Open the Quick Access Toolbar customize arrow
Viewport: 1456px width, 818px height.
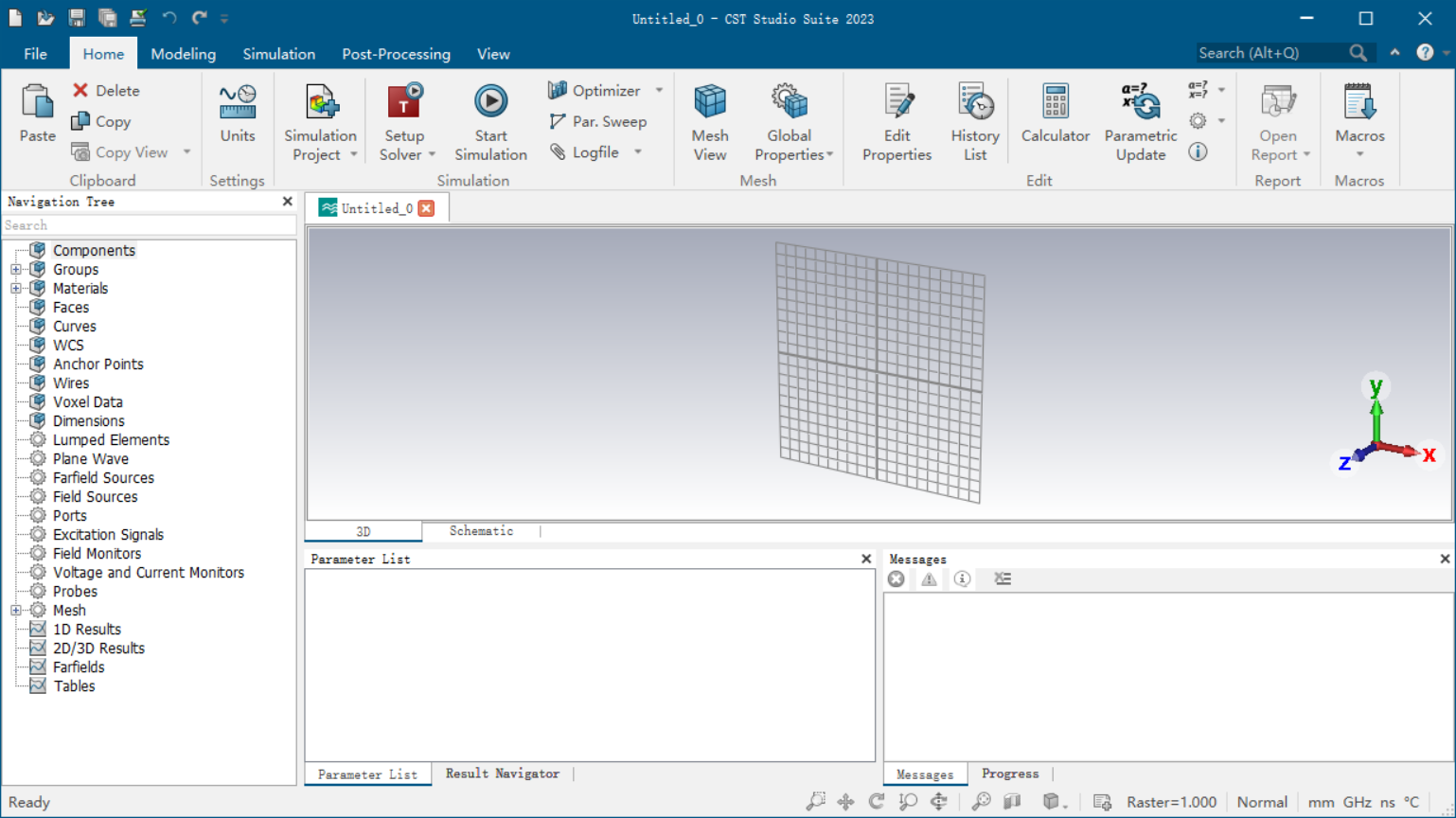pos(224,18)
